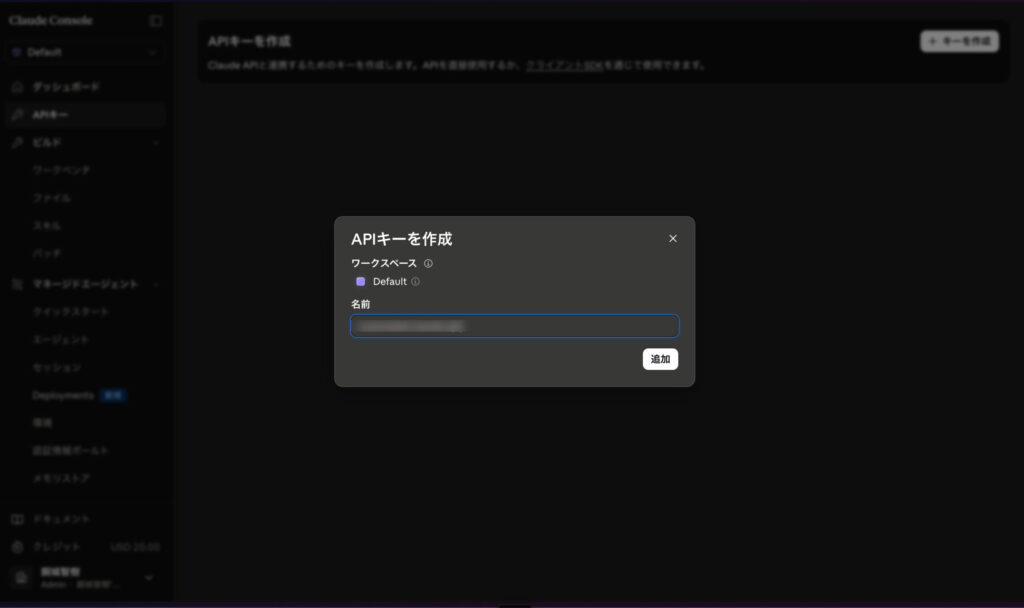Screen dimensions: 1024x608
Task: Click the キーを作成 button at top right
Action: [959, 41]
